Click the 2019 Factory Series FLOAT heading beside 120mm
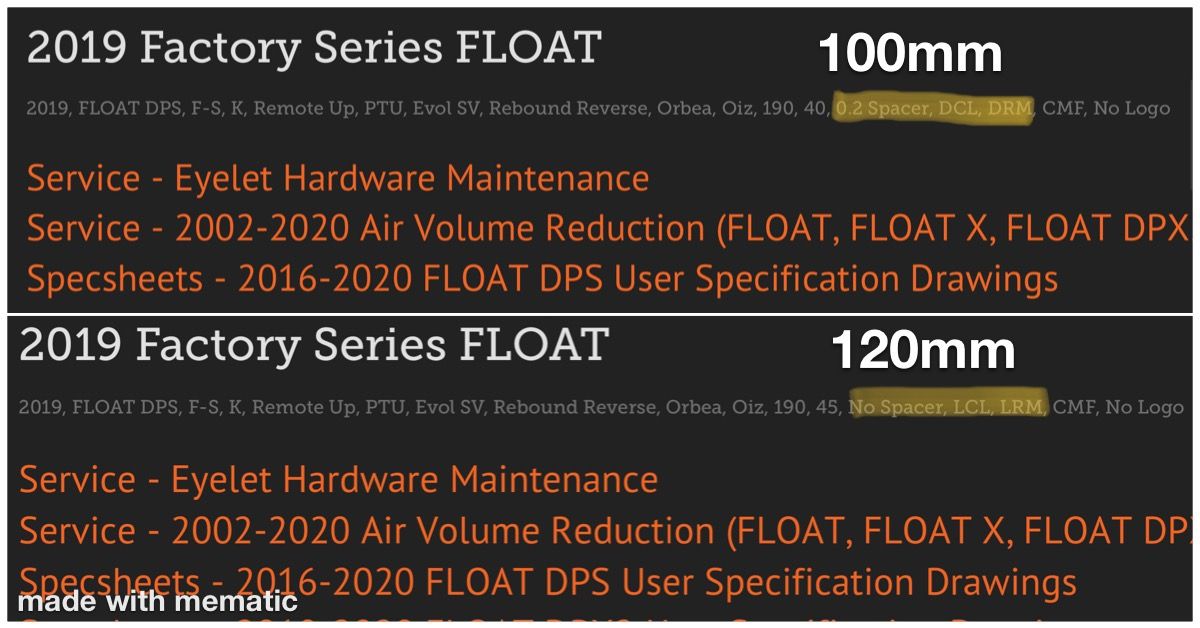Viewport: 1200px width, 628px height. [x=314, y=345]
